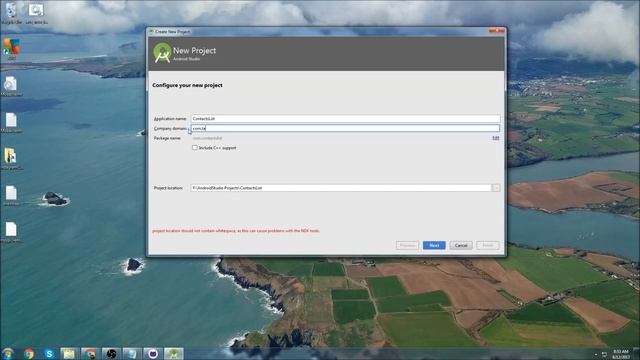Launch Chrome from pinned taskbar icon

tap(29, 354)
